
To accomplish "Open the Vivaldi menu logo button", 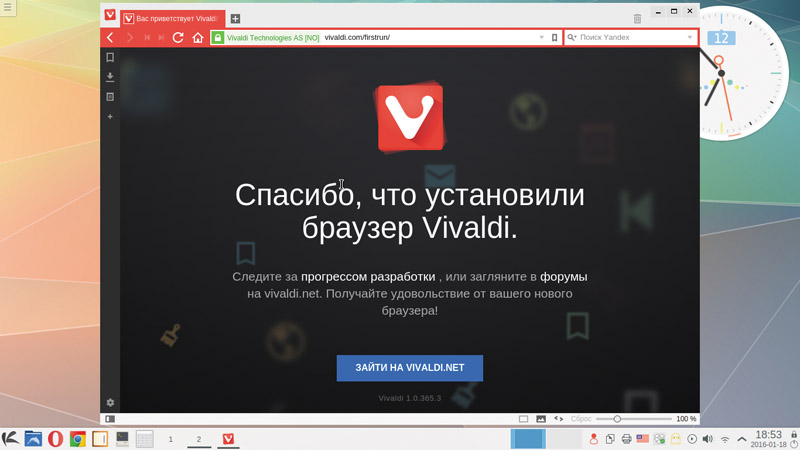I will (110, 15).
